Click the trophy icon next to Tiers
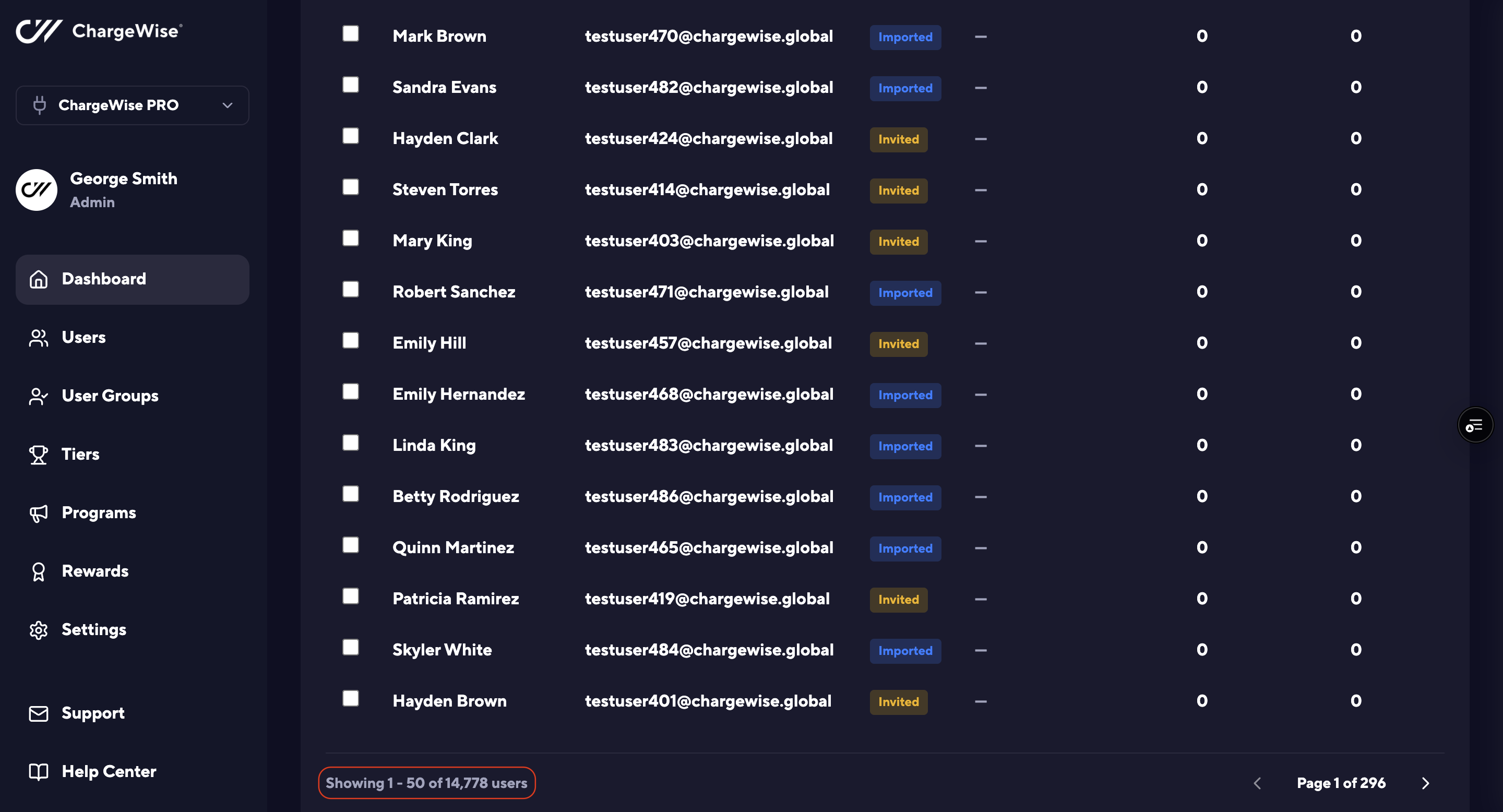Screen dimensions: 1503x812 click(39, 455)
